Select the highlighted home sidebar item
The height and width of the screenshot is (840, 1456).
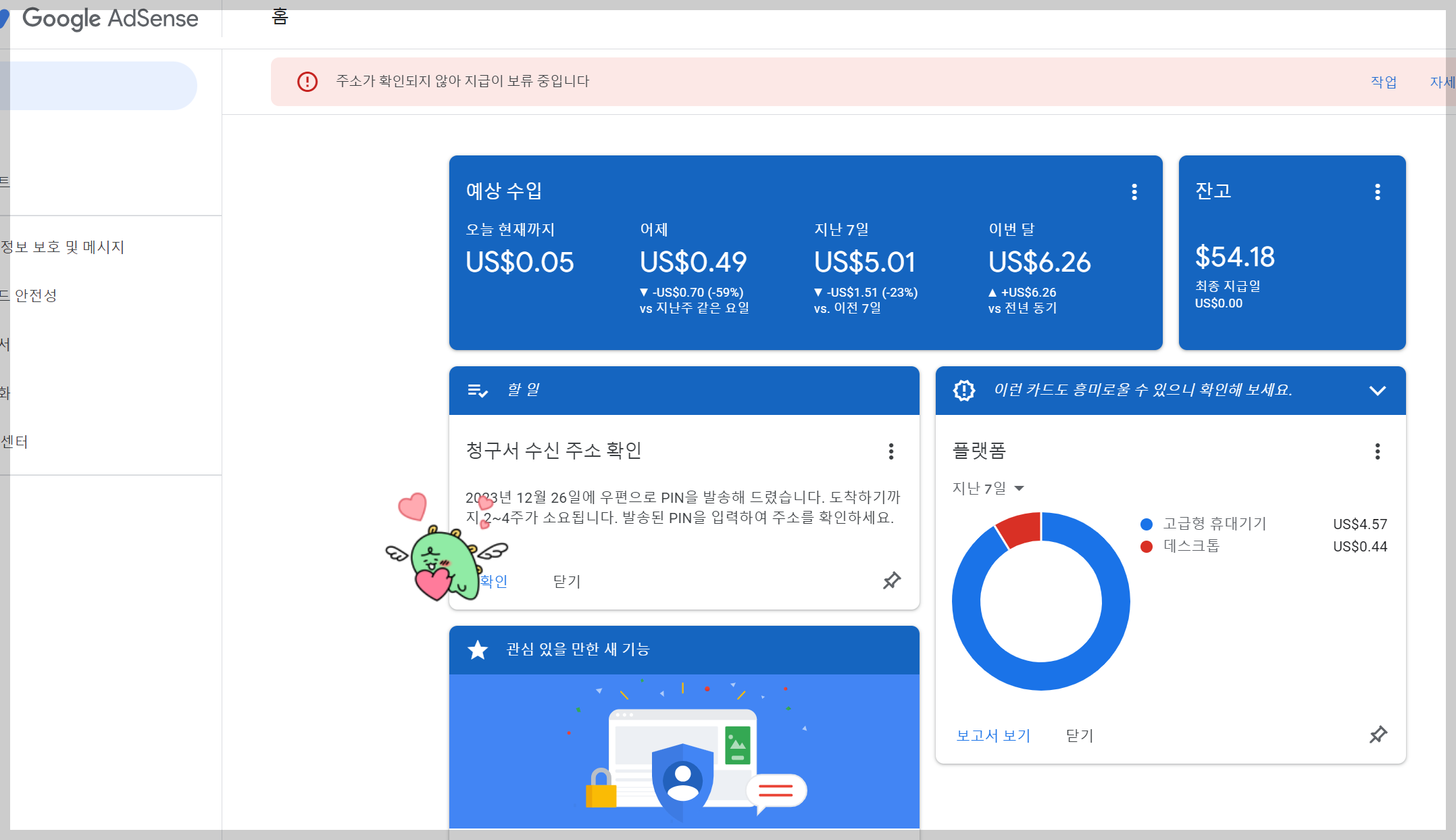(98, 86)
